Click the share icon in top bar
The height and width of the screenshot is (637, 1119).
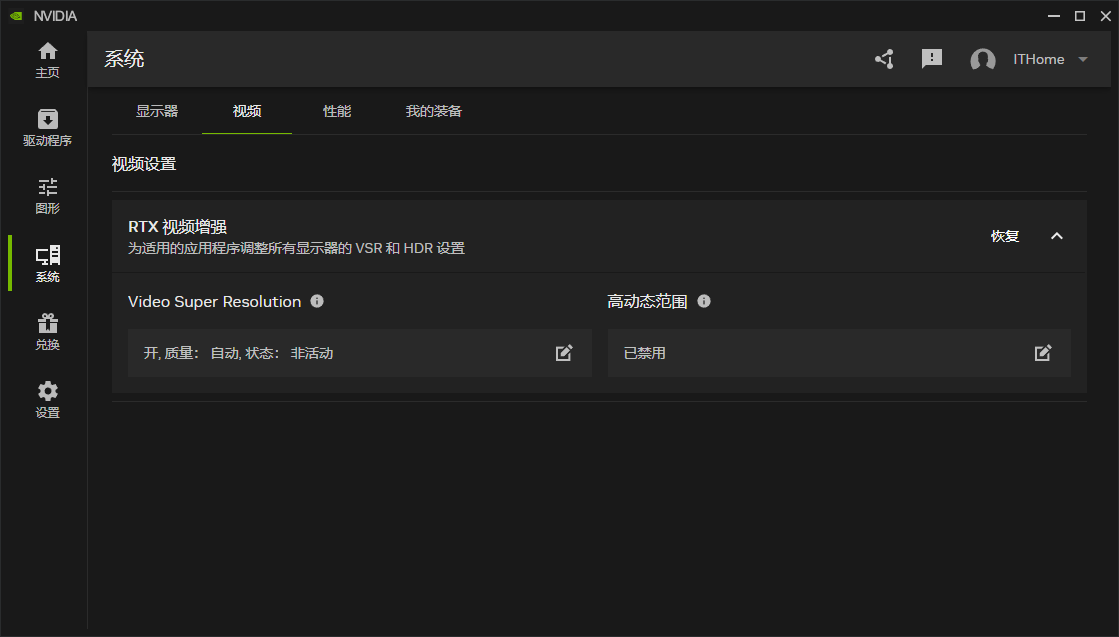884,59
